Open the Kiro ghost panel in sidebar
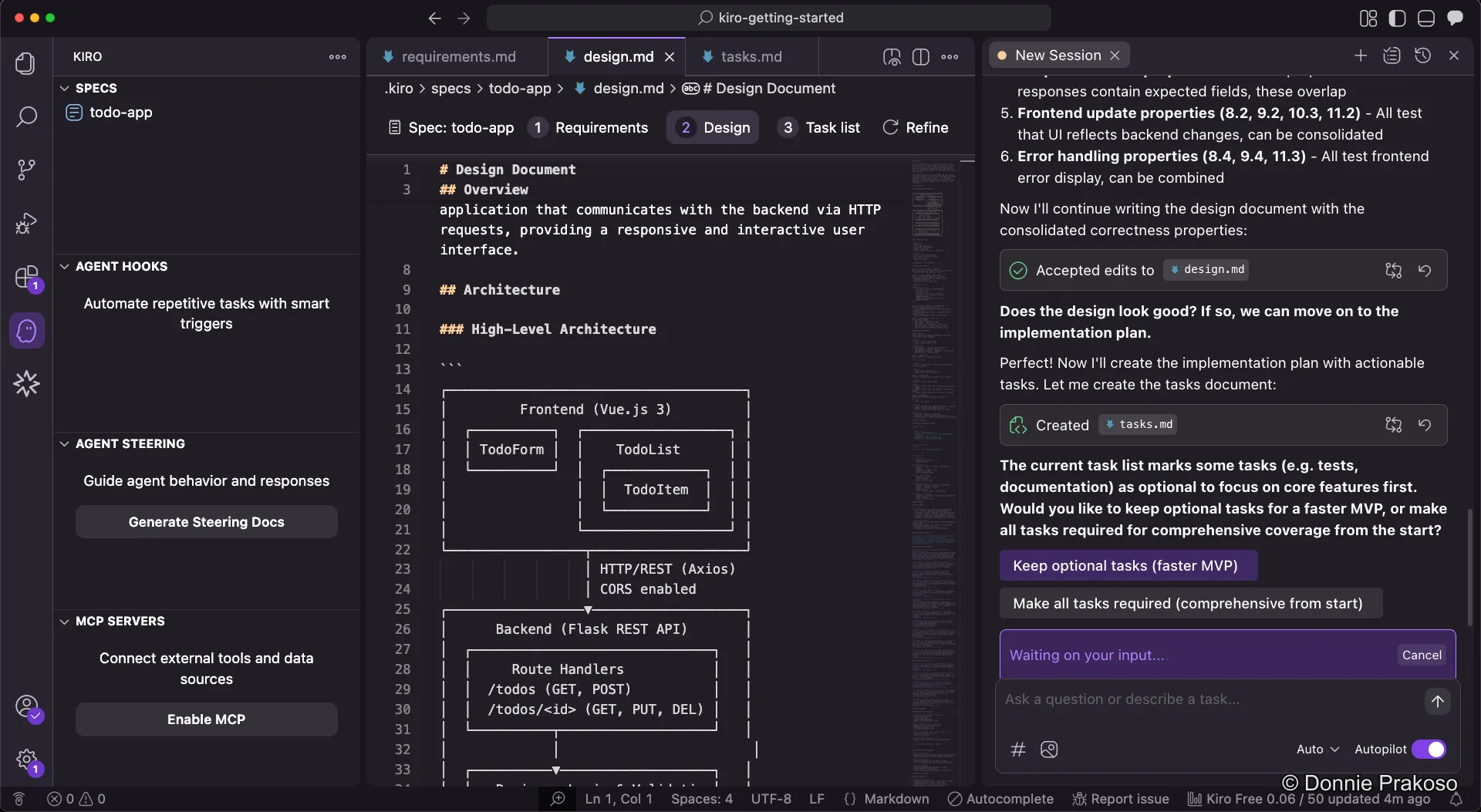The image size is (1481, 812). 26,330
